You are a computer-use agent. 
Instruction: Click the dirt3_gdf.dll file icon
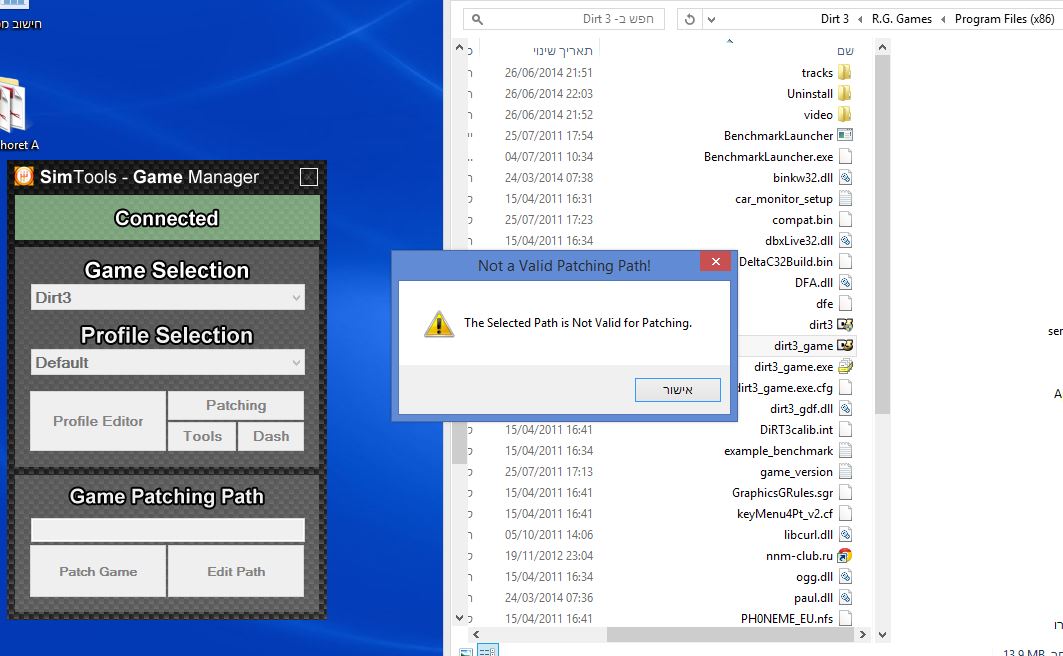point(845,408)
